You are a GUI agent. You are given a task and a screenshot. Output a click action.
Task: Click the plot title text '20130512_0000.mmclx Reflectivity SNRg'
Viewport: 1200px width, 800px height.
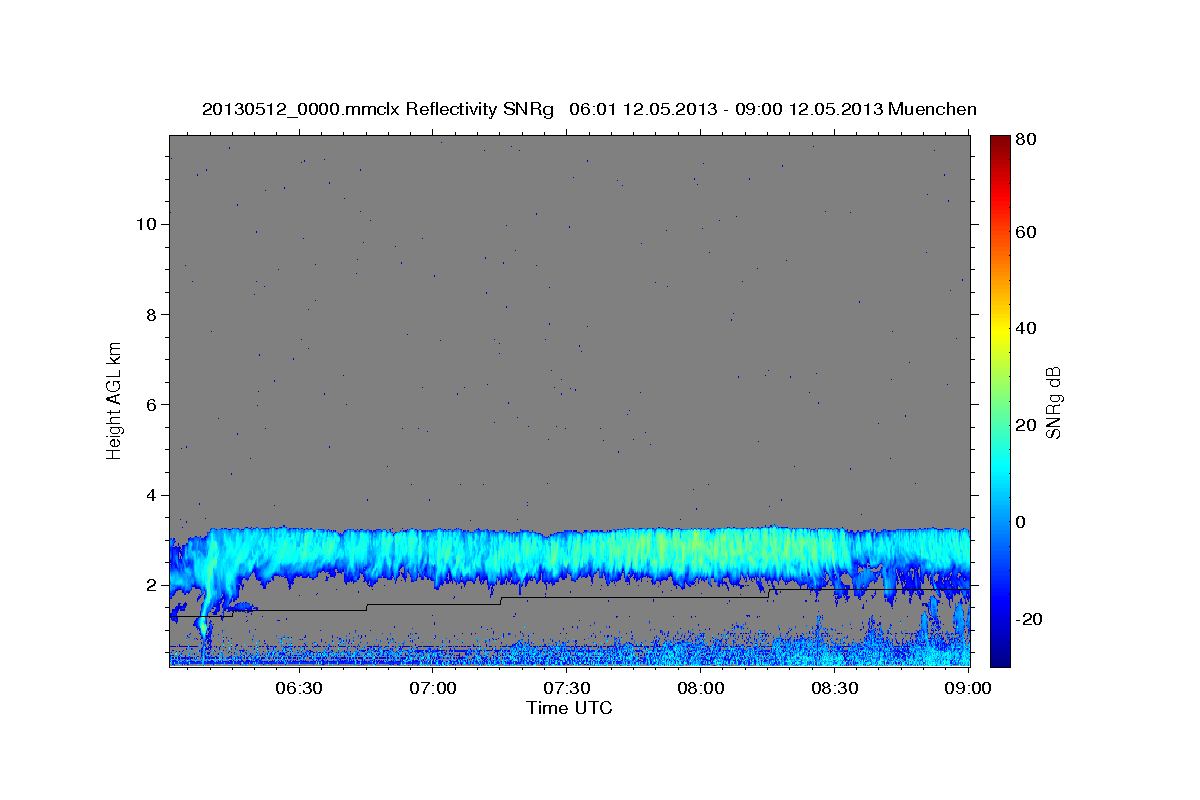tap(378, 109)
